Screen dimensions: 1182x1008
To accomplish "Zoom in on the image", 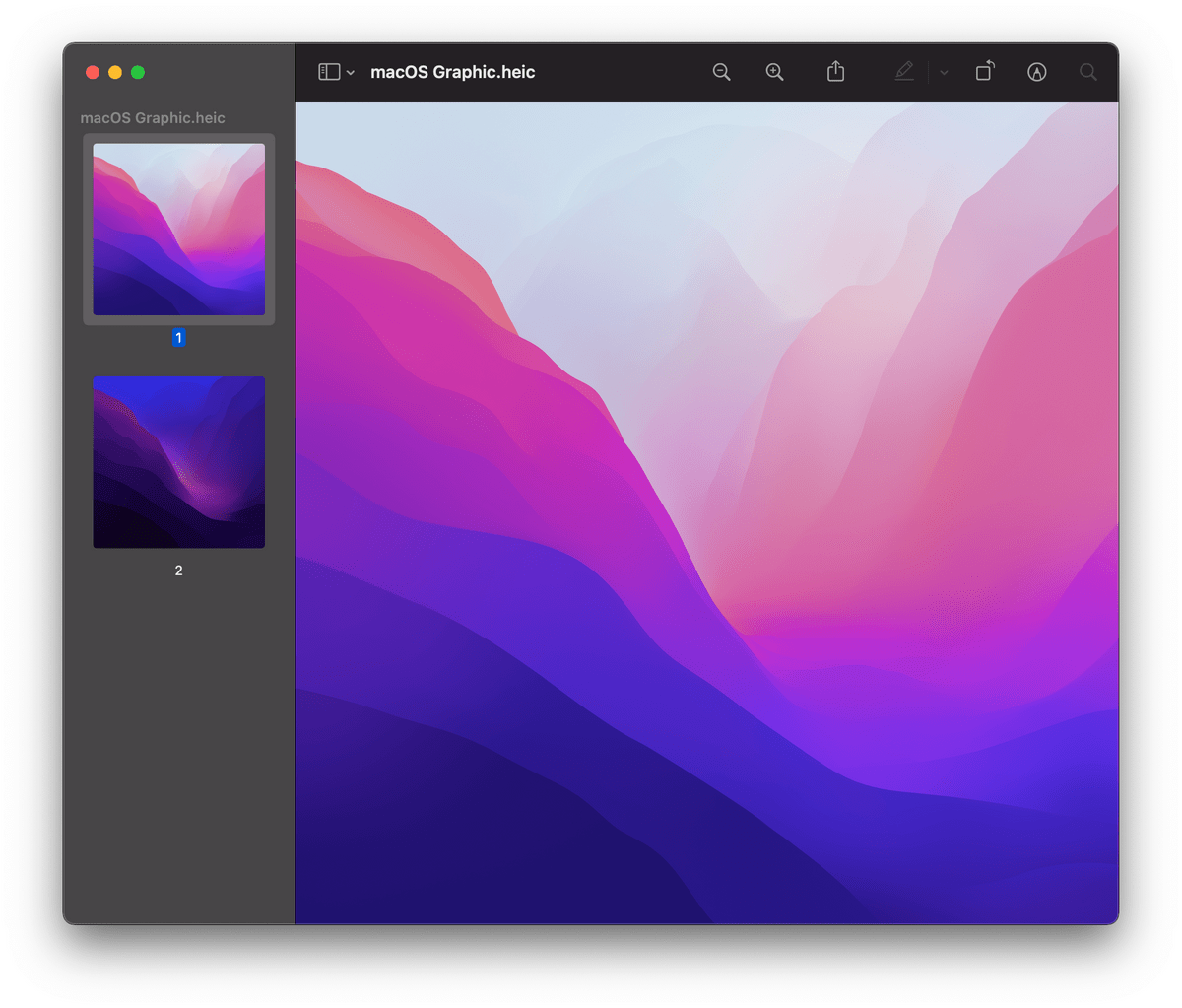I will (x=775, y=72).
